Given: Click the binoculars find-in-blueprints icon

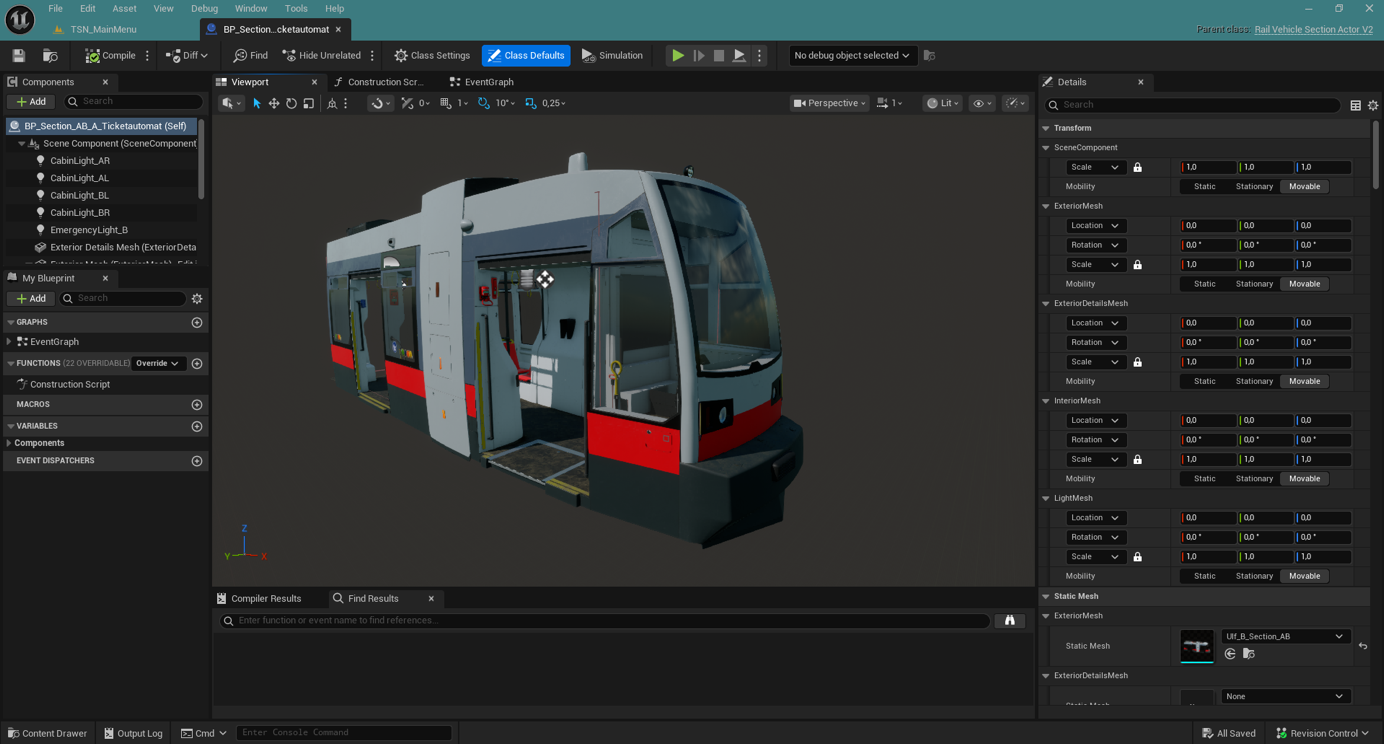Looking at the screenshot, I should pyautogui.click(x=1010, y=621).
